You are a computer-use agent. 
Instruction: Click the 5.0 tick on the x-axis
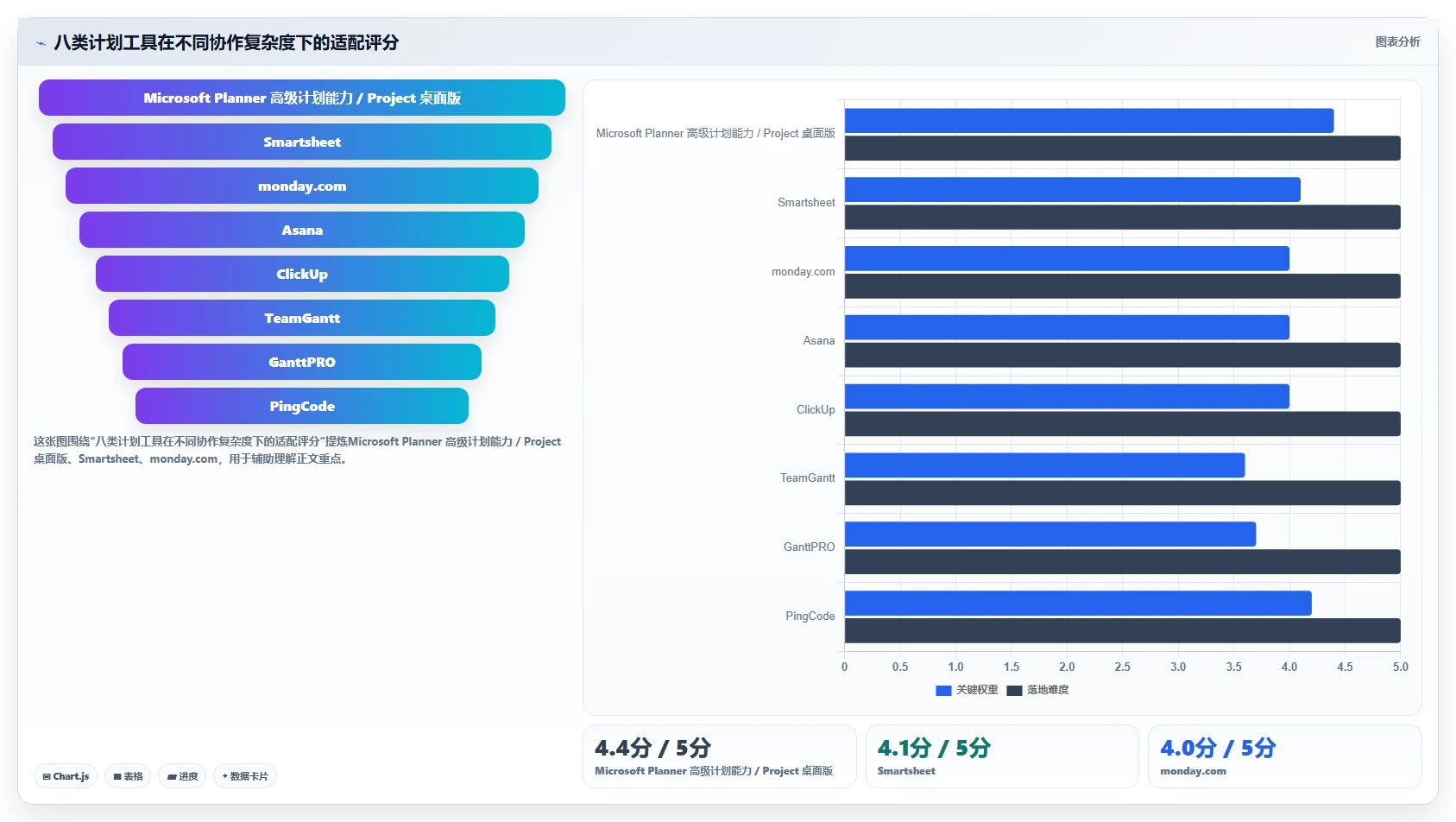click(1400, 667)
